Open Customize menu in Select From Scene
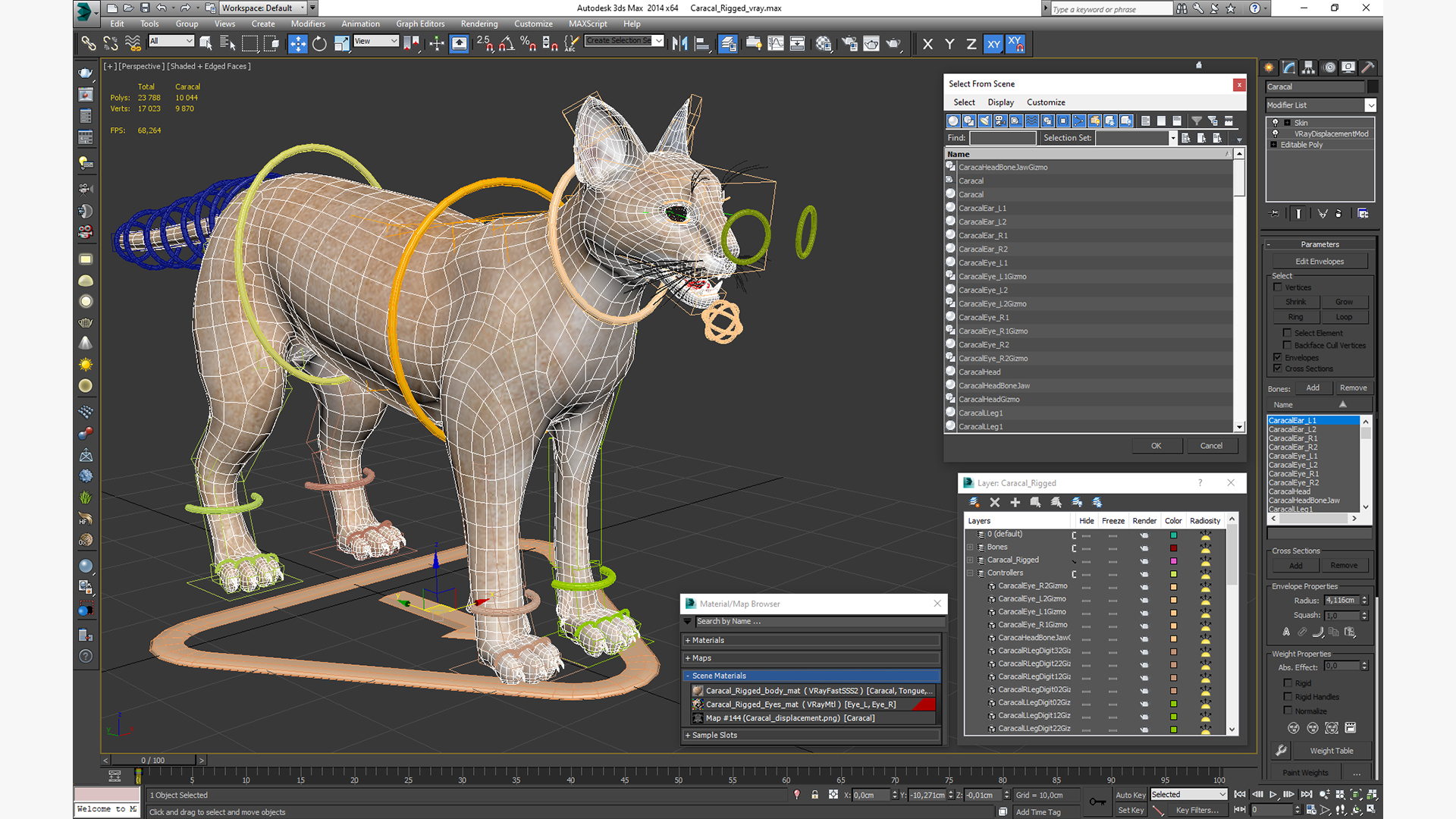Screen dimensions: 1456x819 (x=1046, y=102)
